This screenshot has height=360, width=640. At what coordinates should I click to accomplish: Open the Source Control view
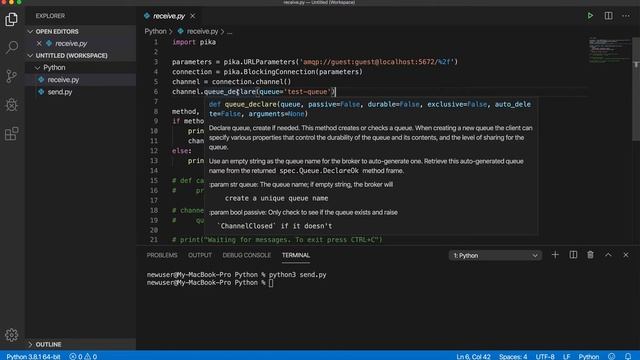[11, 76]
